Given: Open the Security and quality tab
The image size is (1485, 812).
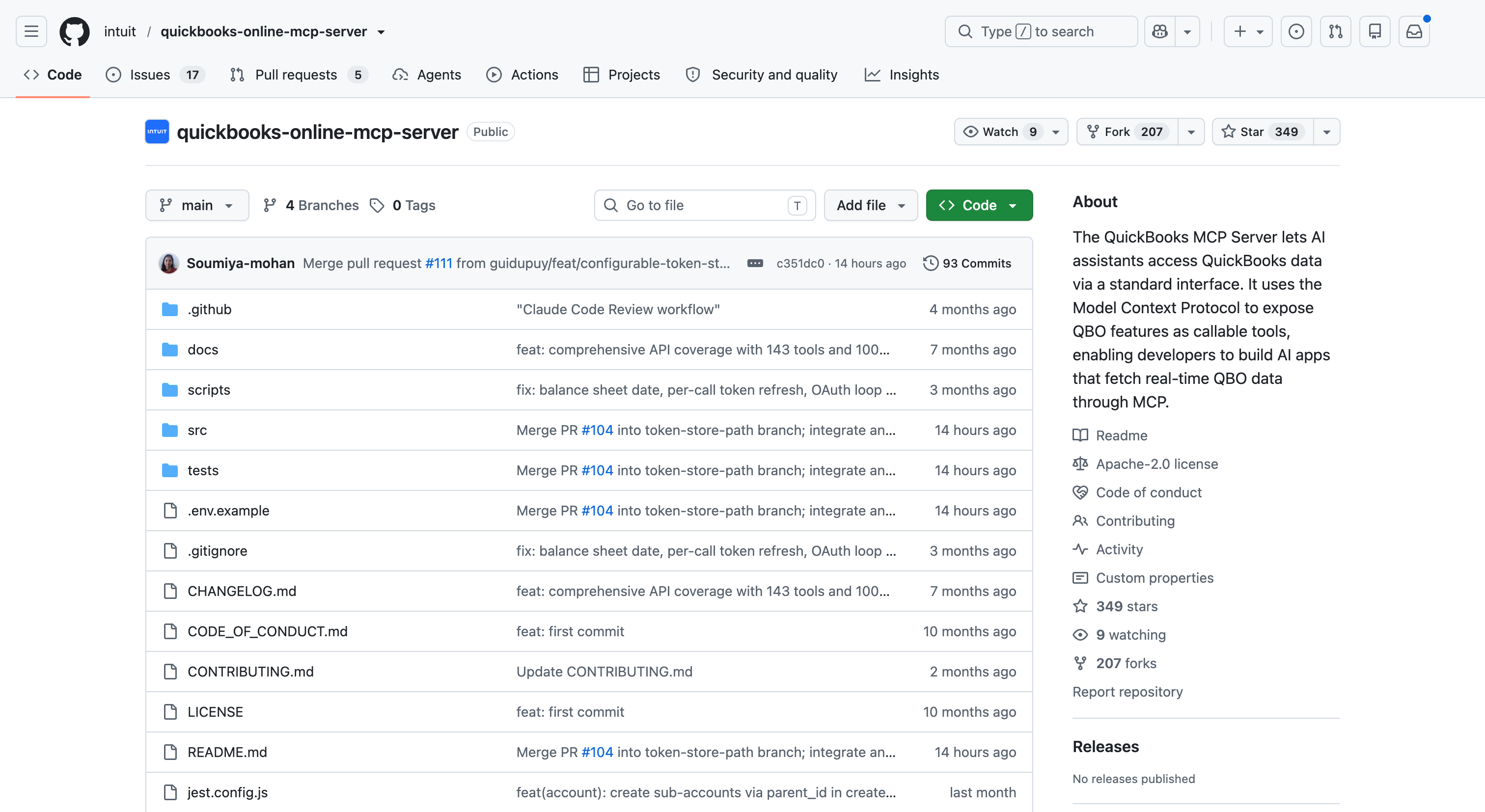Looking at the screenshot, I should (762, 75).
